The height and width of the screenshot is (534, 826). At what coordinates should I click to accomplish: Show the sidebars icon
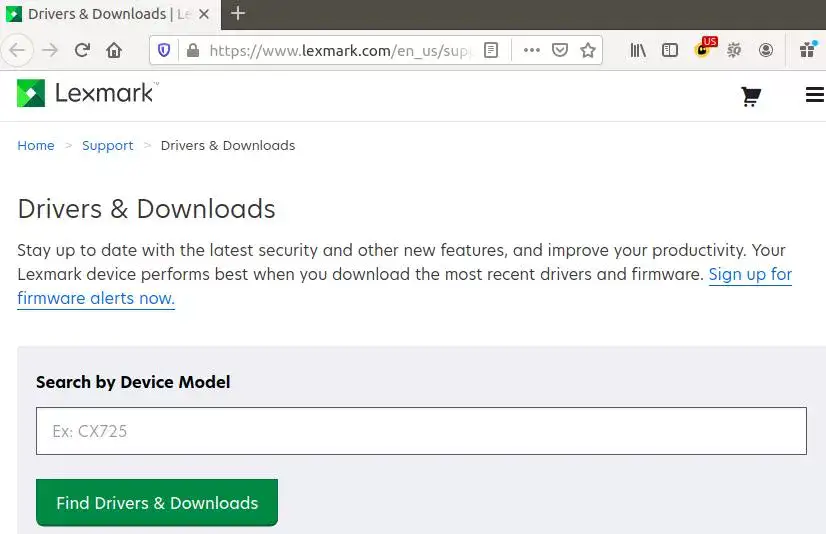click(x=670, y=51)
